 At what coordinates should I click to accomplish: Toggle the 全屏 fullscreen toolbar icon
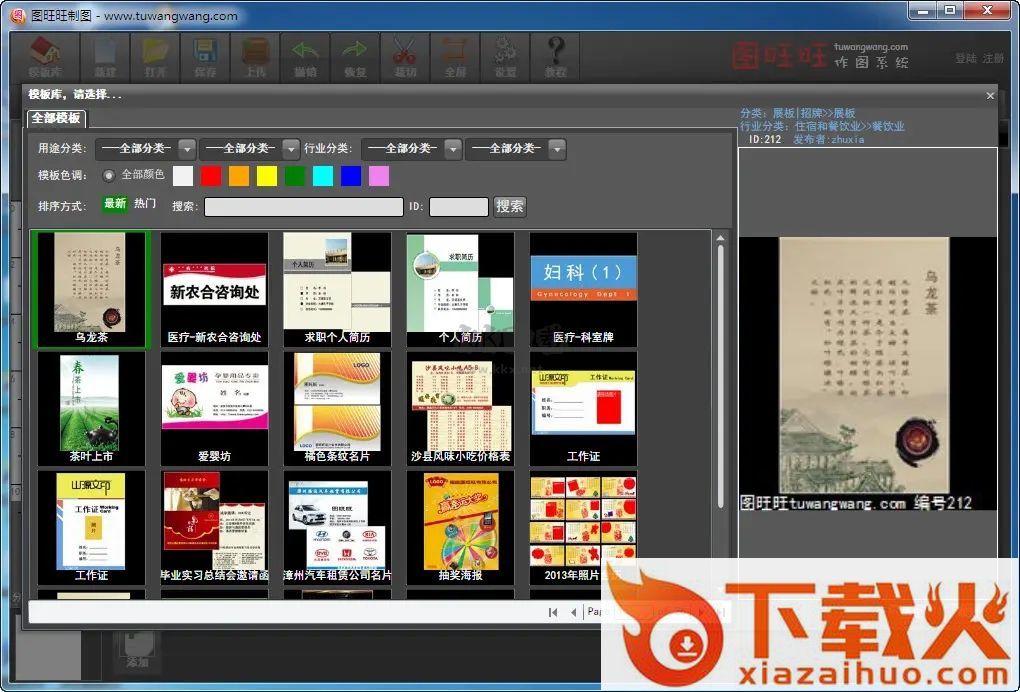tap(455, 57)
